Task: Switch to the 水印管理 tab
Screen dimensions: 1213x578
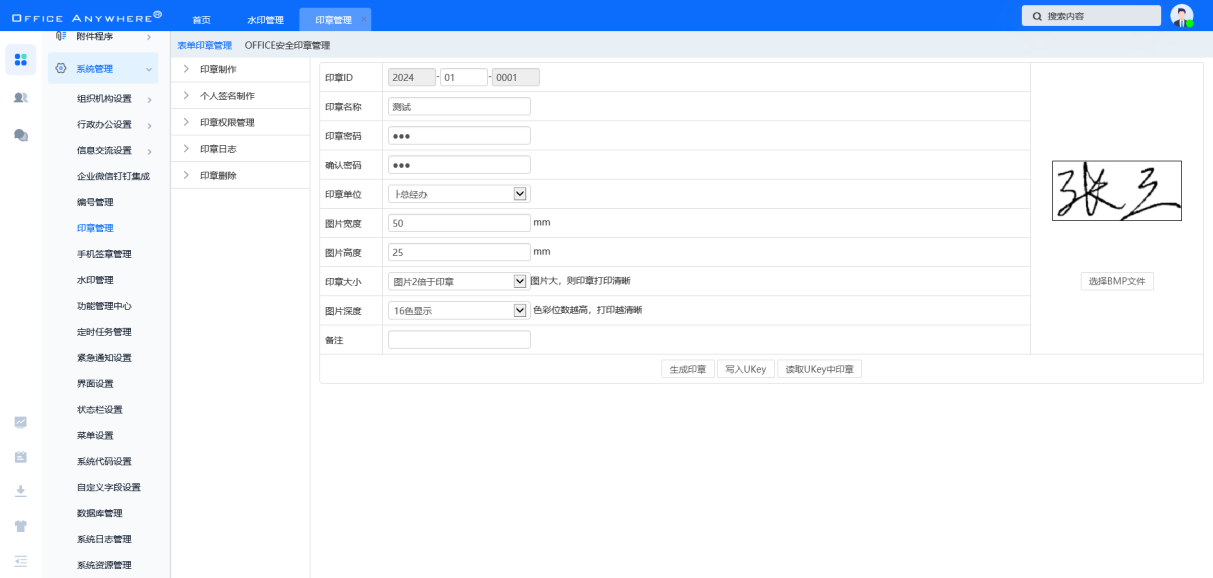Action: [265, 20]
